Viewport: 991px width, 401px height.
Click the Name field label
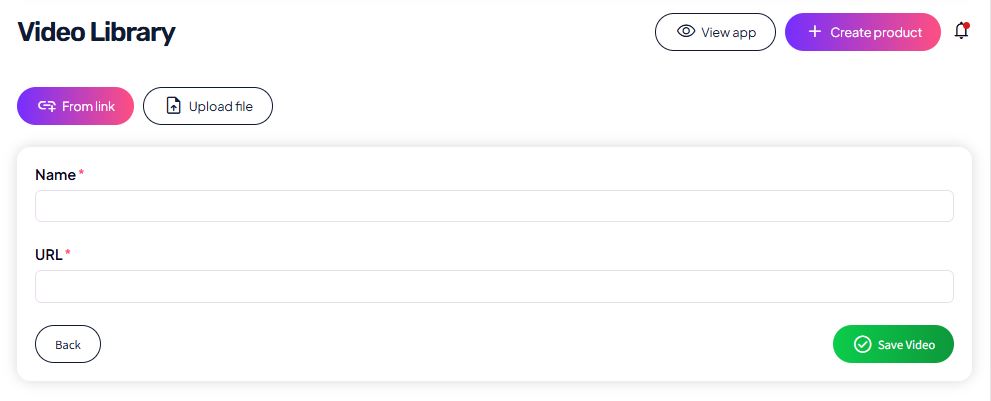coord(55,174)
